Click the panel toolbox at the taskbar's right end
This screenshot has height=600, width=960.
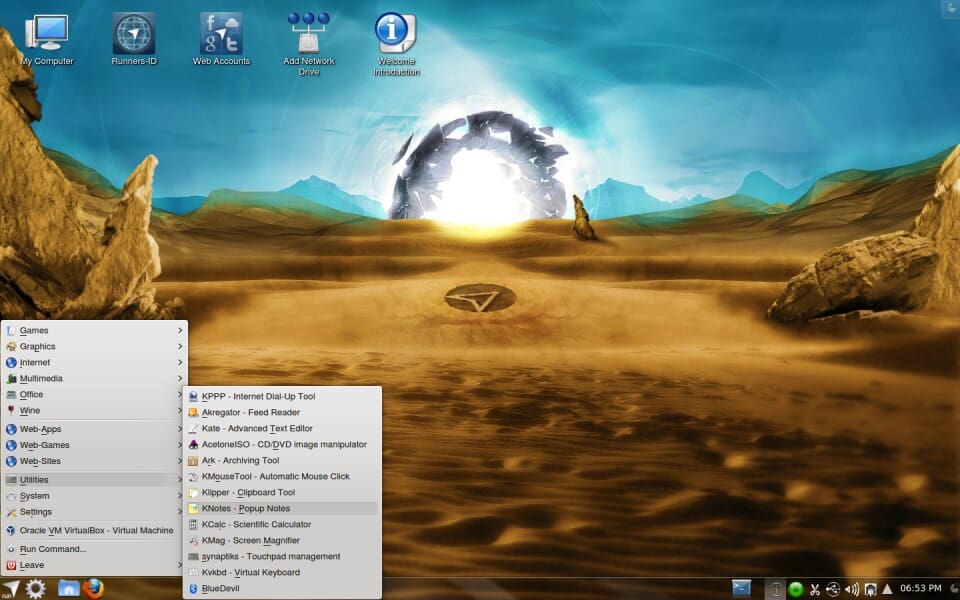[954, 588]
